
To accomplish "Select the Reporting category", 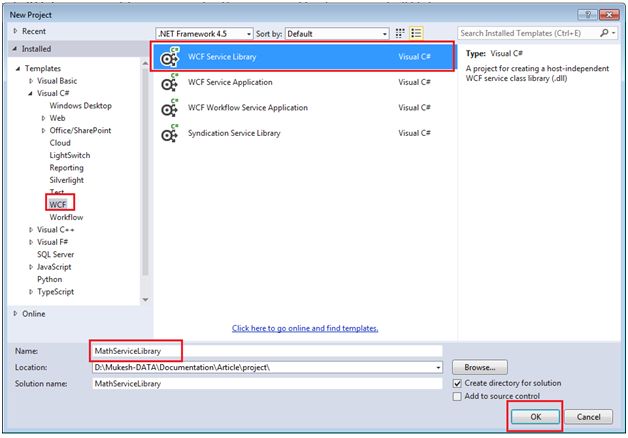I will [66, 168].
